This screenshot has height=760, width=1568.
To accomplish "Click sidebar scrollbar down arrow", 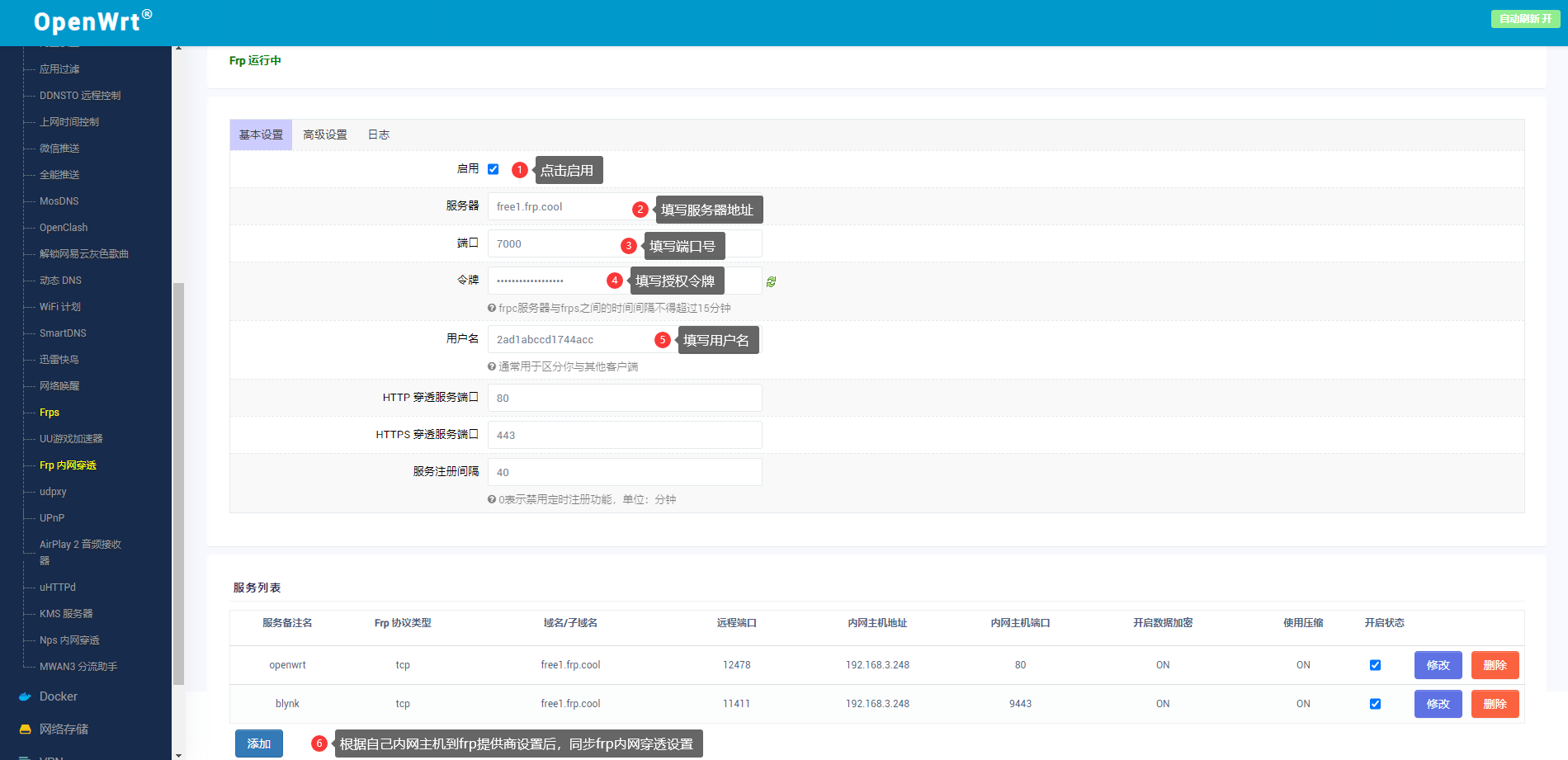I will [178, 754].
